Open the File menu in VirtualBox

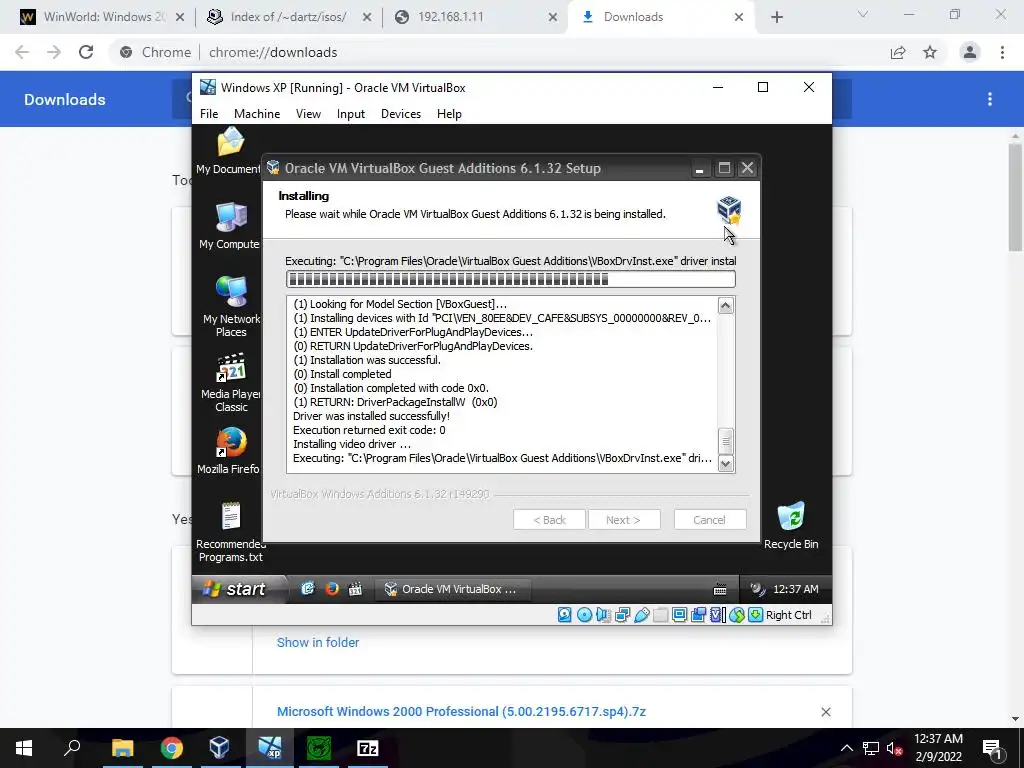click(x=209, y=114)
